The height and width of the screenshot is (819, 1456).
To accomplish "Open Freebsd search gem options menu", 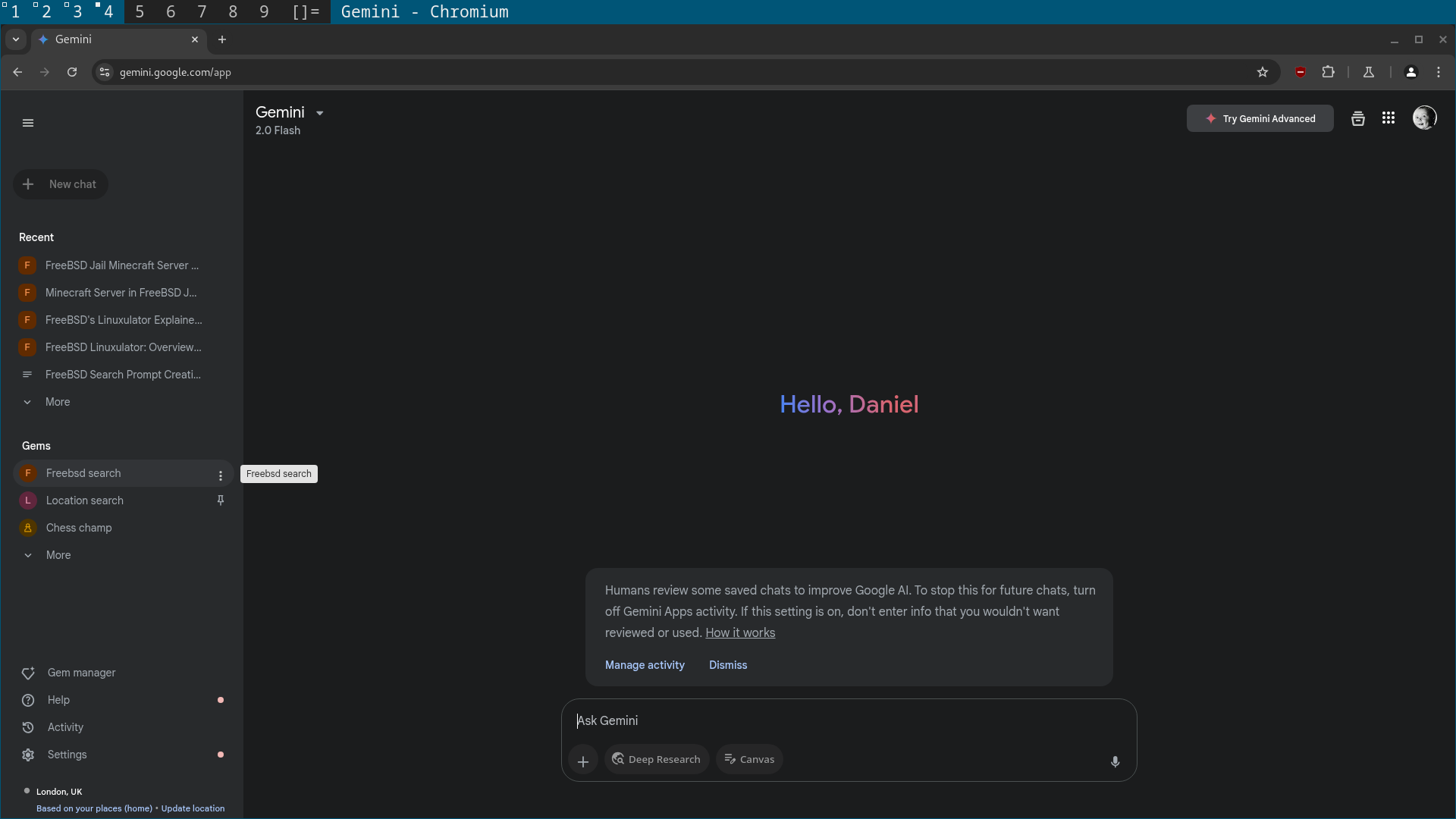I will tap(221, 475).
